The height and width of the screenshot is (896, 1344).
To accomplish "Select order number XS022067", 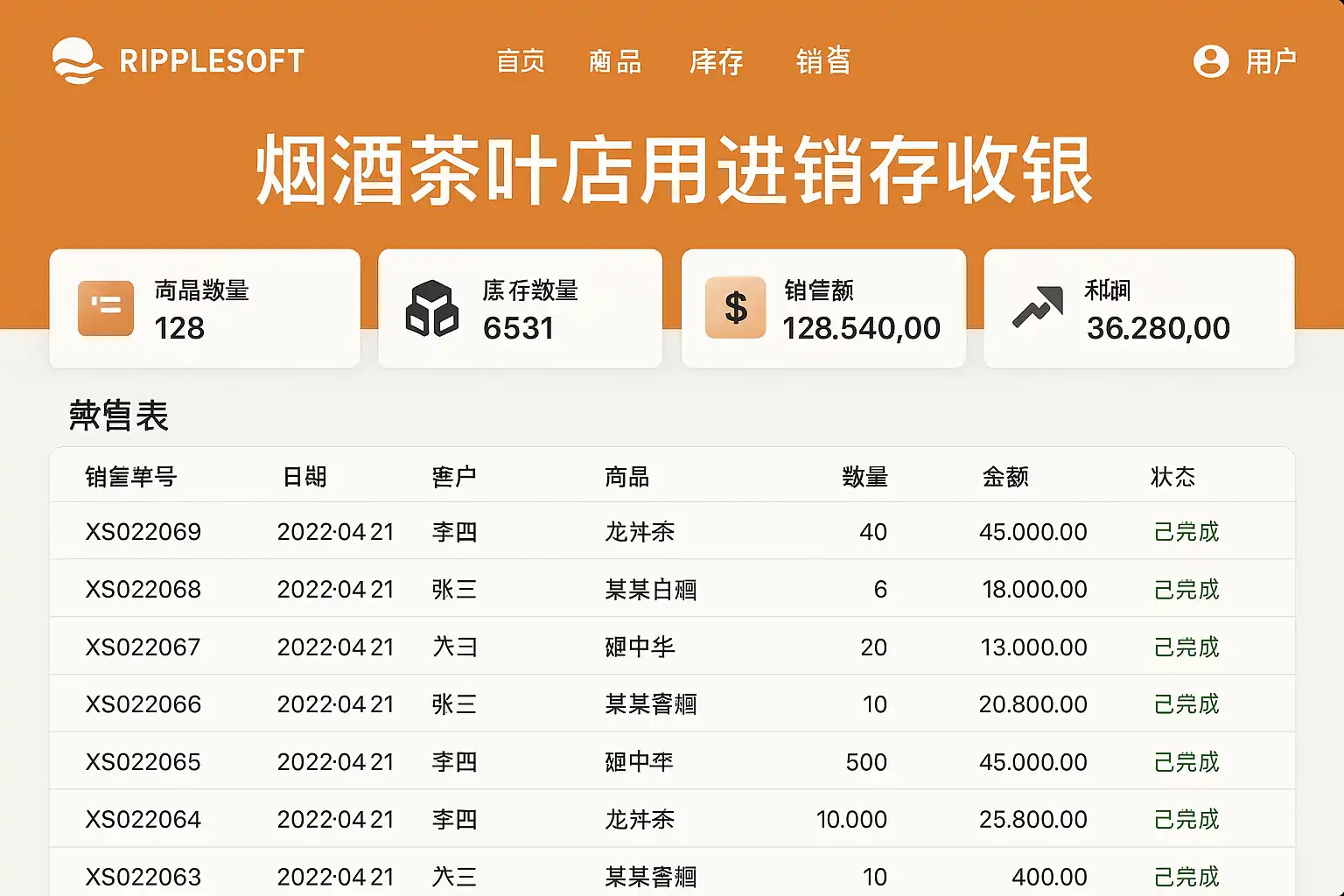I will coord(143,647).
